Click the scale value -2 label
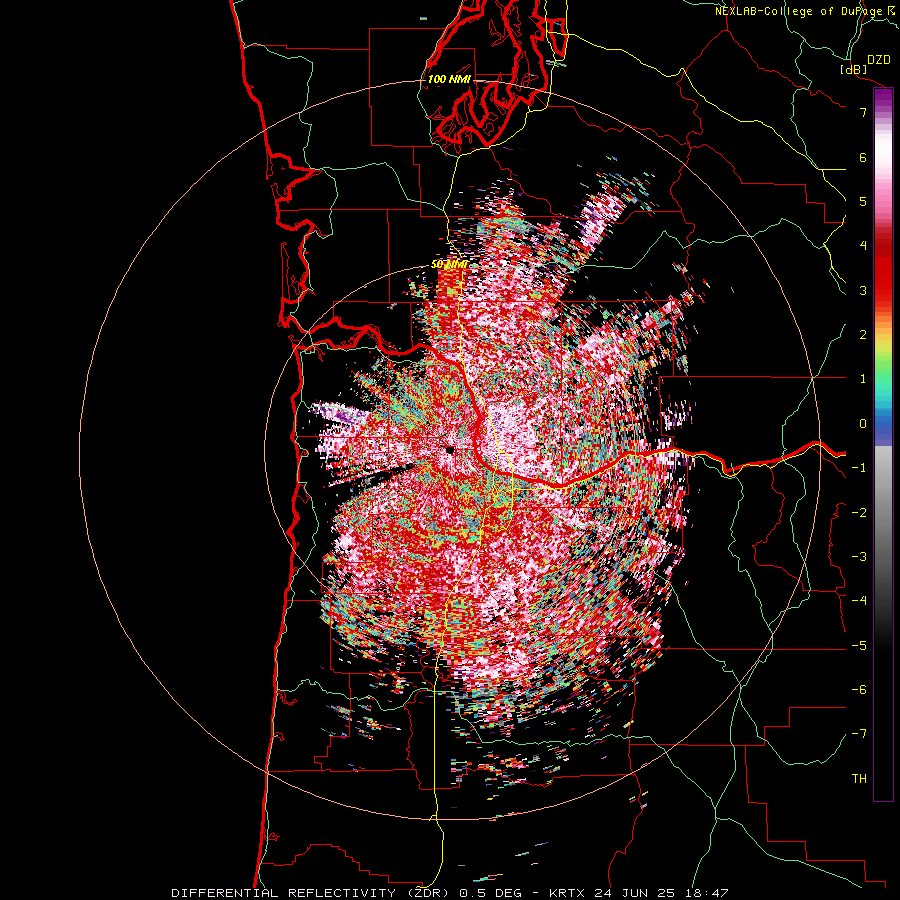Image resolution: width=900 pixels, height=900 pixels. point(859,512)
